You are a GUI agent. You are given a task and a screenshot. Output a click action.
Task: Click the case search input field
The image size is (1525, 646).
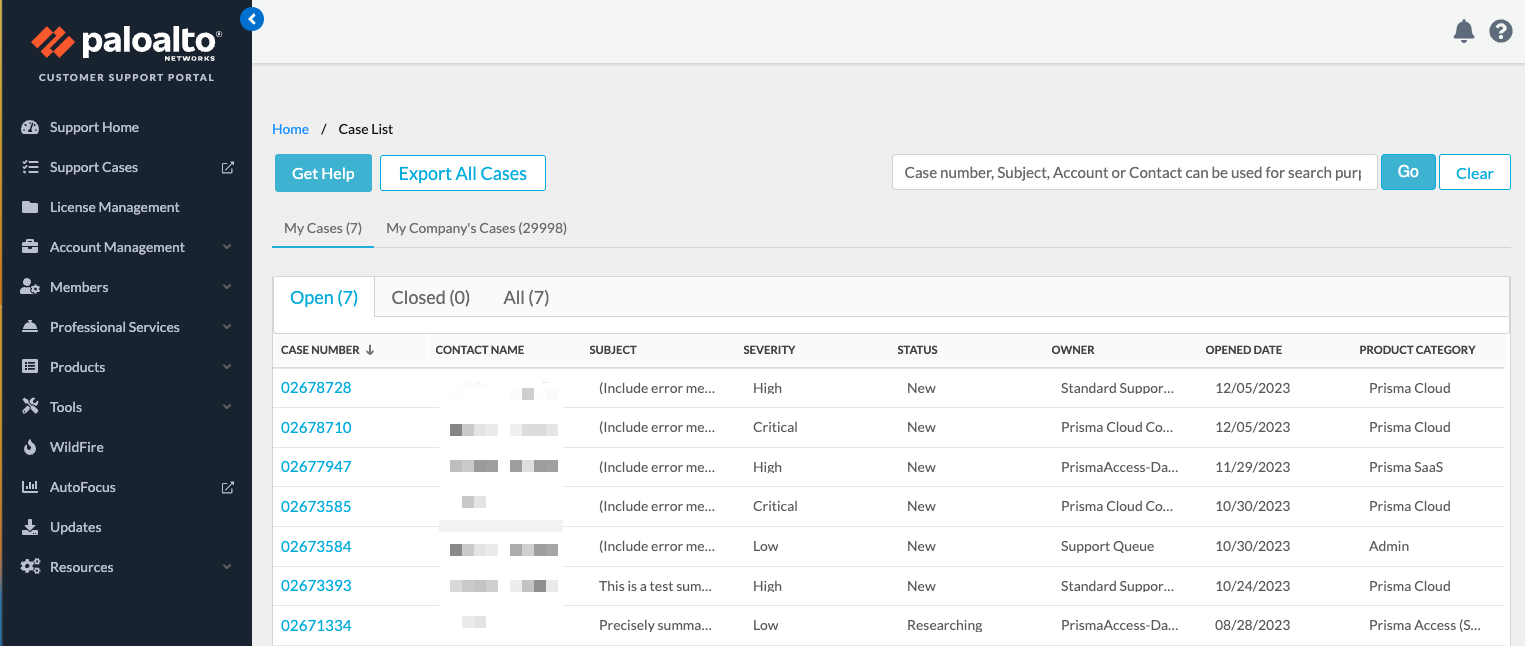(x=1135, y=172)
